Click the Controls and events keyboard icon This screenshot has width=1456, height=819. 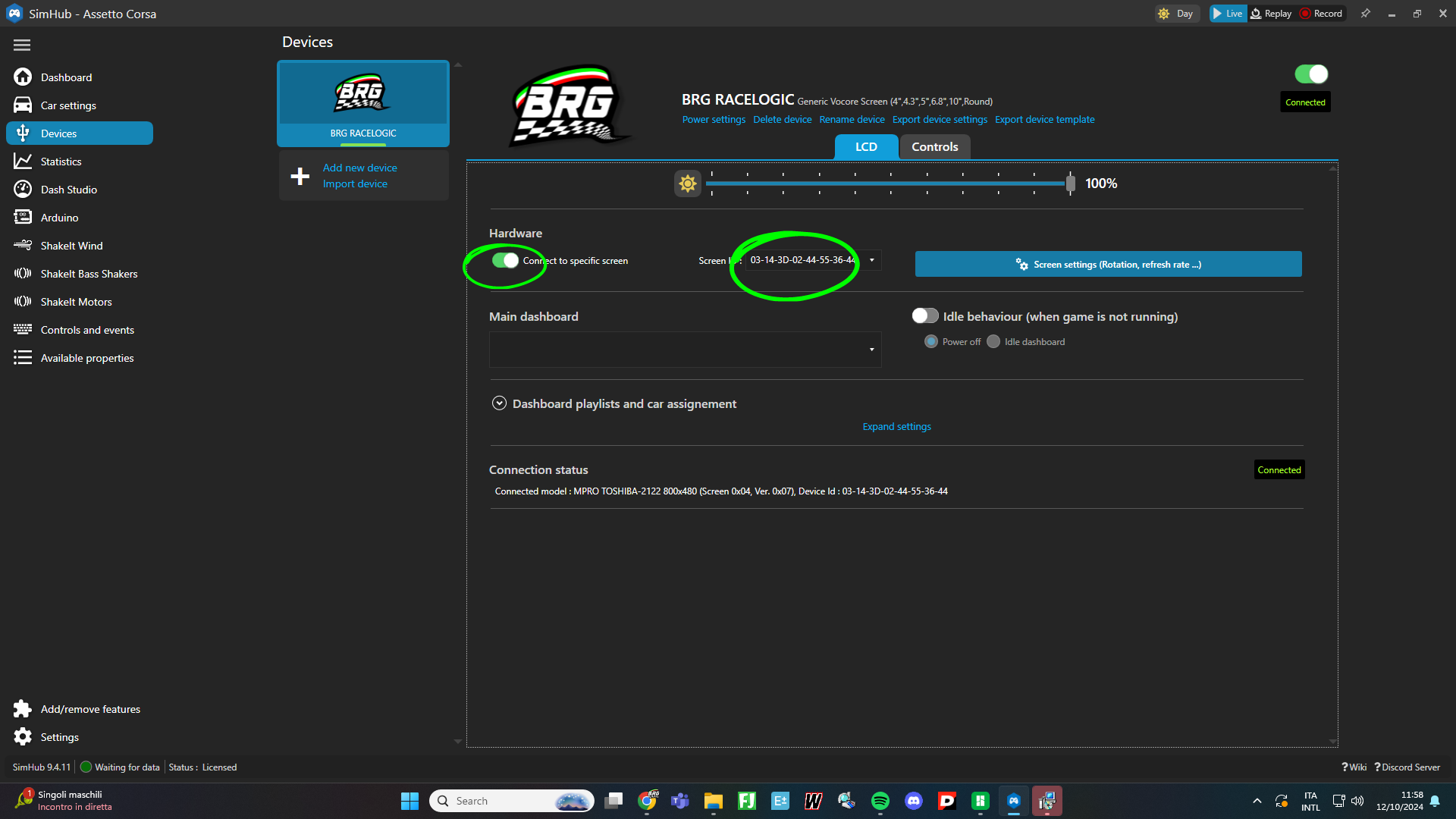(x=23, y=330)
